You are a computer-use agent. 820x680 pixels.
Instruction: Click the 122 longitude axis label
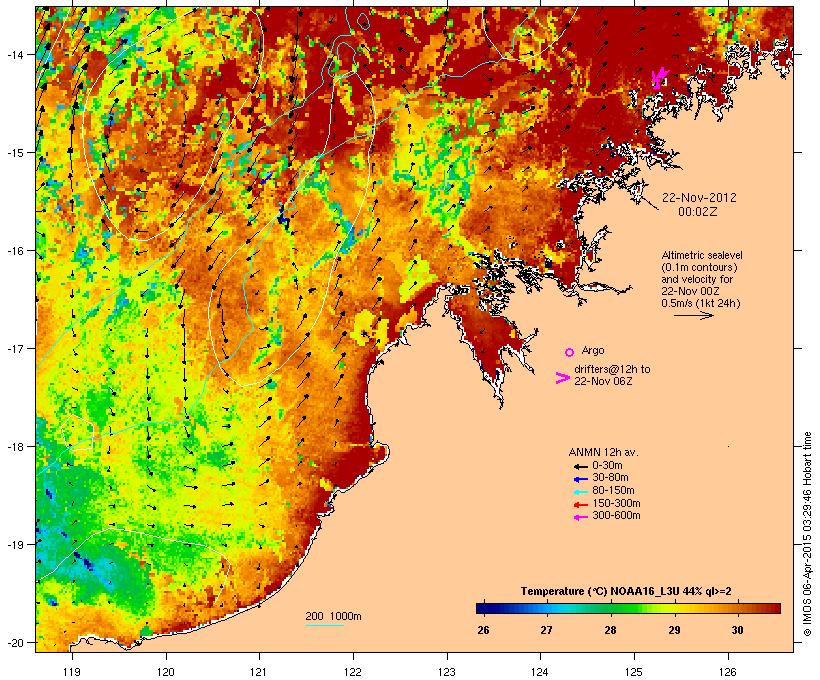coord(353,672)
